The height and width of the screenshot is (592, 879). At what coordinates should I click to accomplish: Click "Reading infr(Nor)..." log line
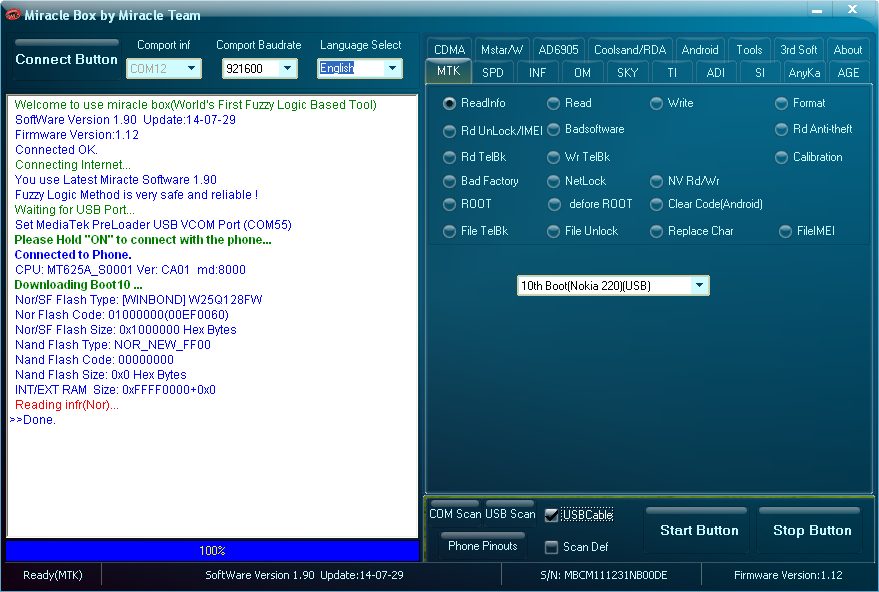click(x=67, y=405)
